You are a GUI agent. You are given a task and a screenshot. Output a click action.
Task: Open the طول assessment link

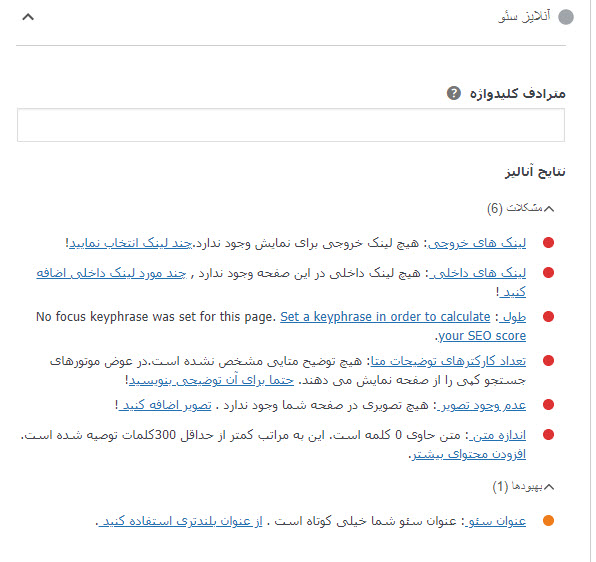(514, 317)
